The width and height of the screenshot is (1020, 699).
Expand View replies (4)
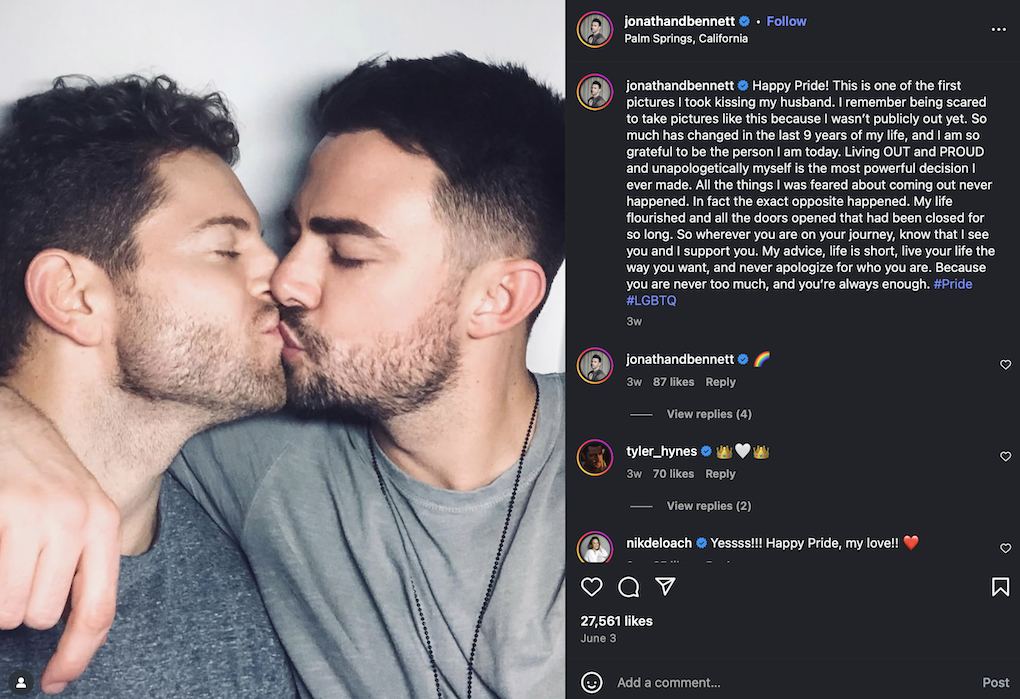coord(709,414)
